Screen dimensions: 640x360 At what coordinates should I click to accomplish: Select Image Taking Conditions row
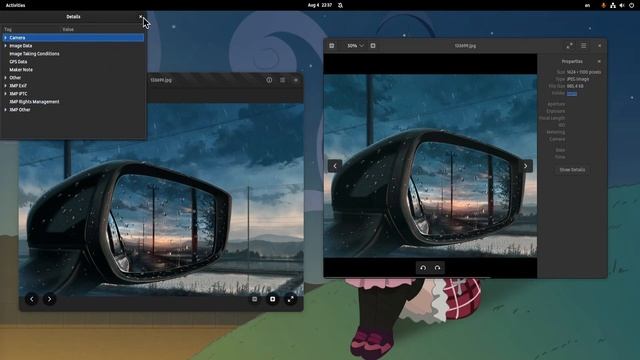click(x=73, y=54)
